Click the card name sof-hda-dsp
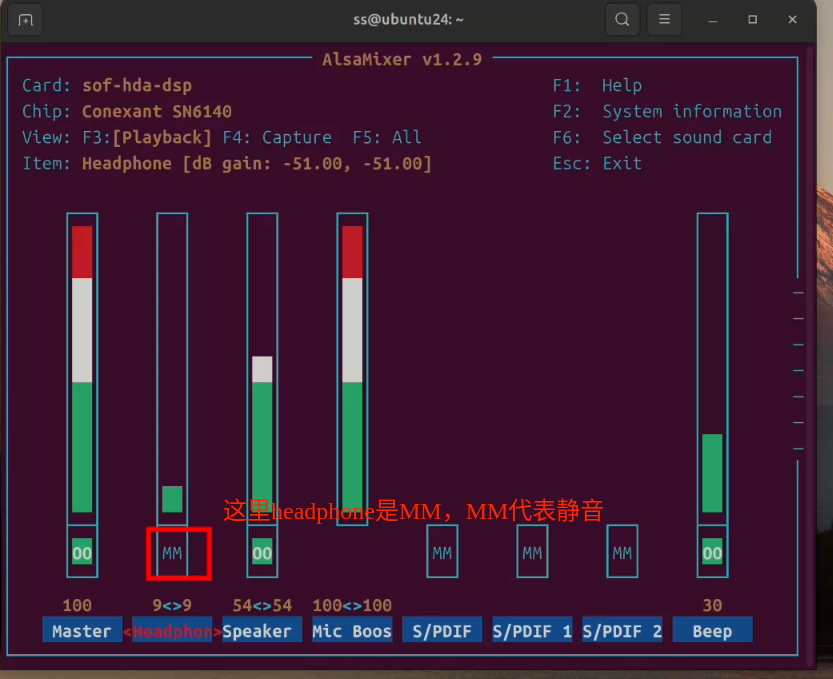Screen dimensions: 833x679 (137, 86)
